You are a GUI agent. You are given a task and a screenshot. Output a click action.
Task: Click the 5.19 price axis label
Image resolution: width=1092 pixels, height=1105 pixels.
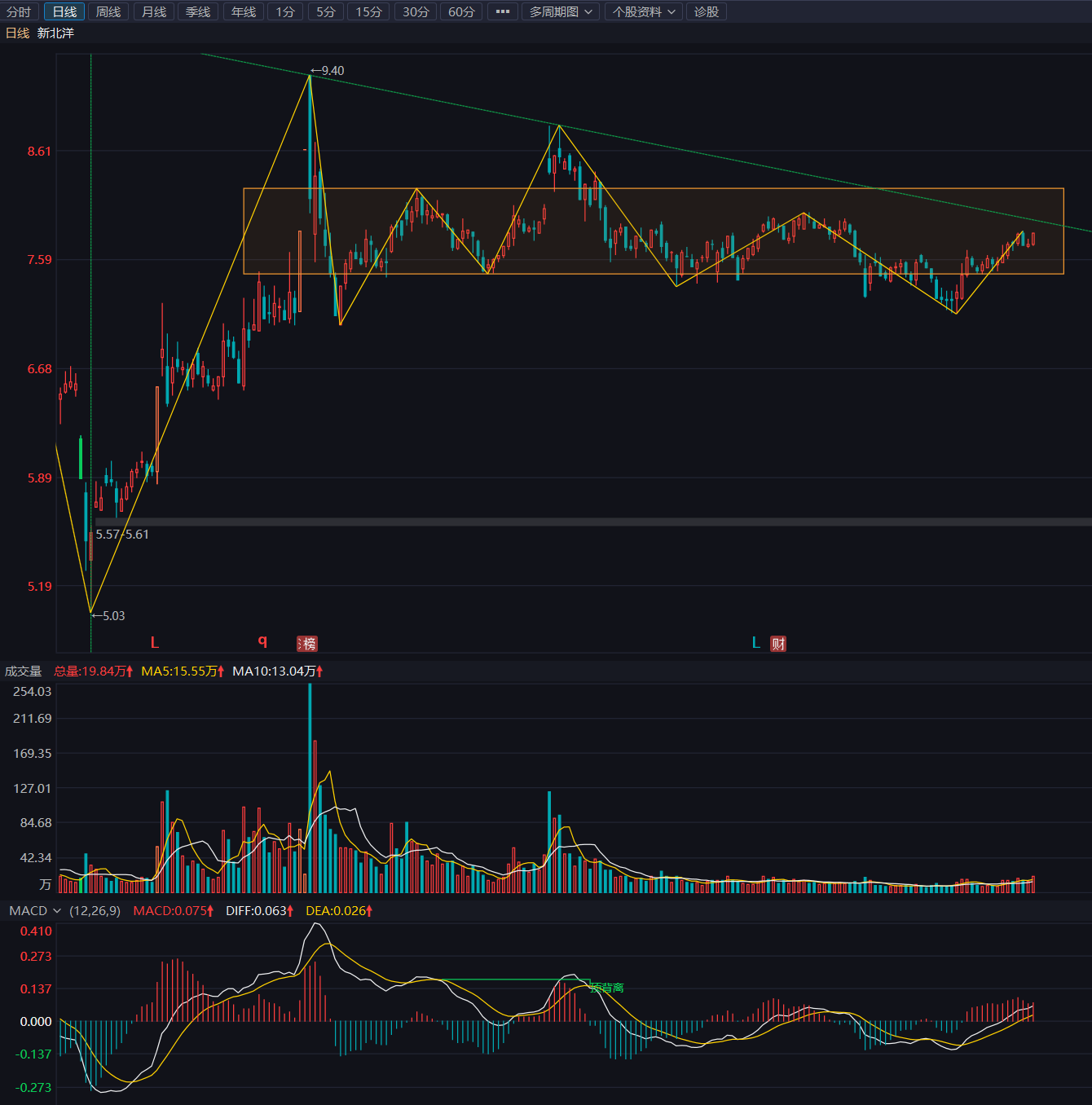39,586
